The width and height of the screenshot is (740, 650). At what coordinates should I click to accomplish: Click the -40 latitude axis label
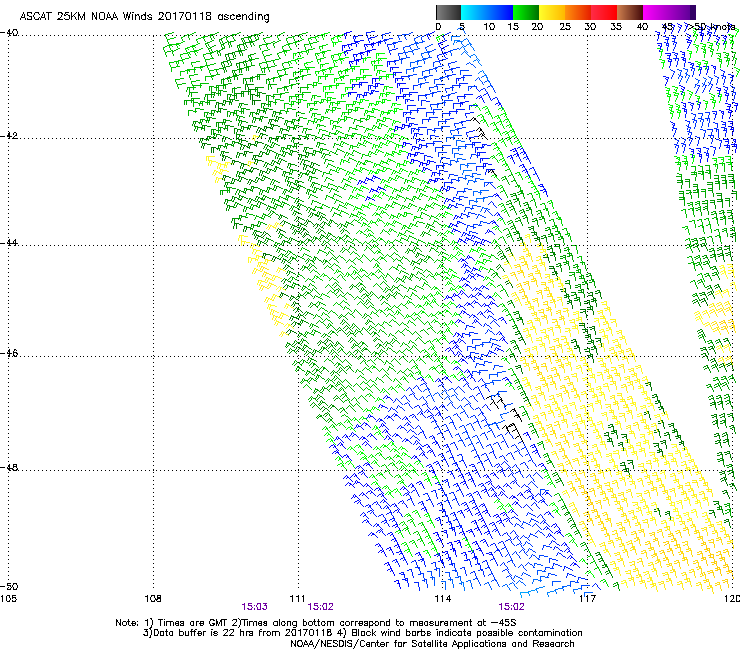[x=9, y=33]
